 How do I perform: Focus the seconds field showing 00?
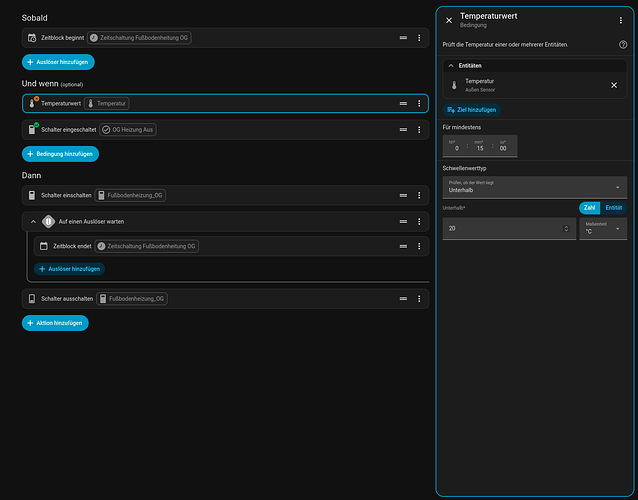tap(504, 146)
